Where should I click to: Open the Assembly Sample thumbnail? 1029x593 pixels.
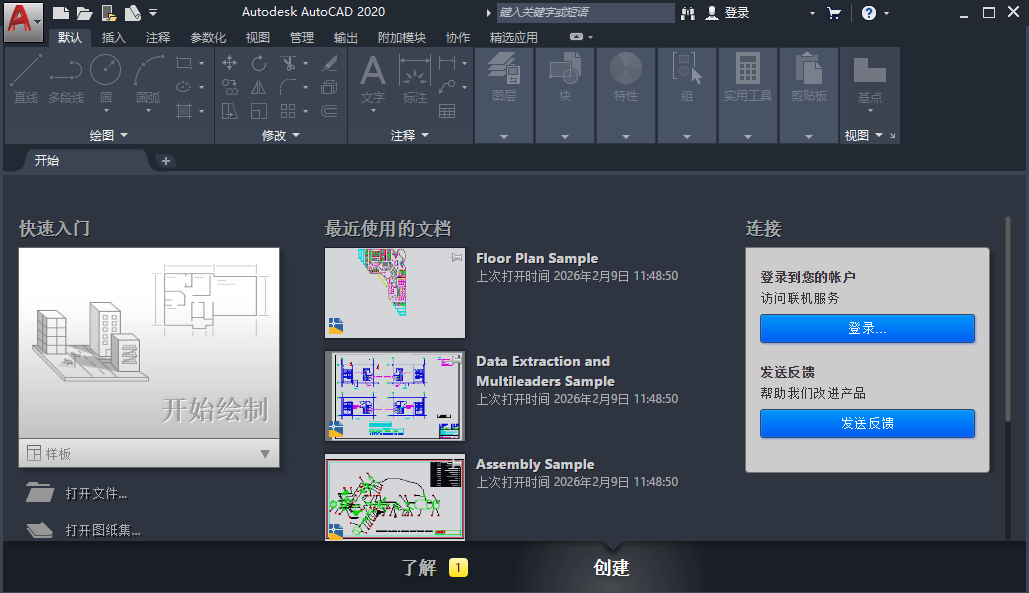tap(395, 498)
